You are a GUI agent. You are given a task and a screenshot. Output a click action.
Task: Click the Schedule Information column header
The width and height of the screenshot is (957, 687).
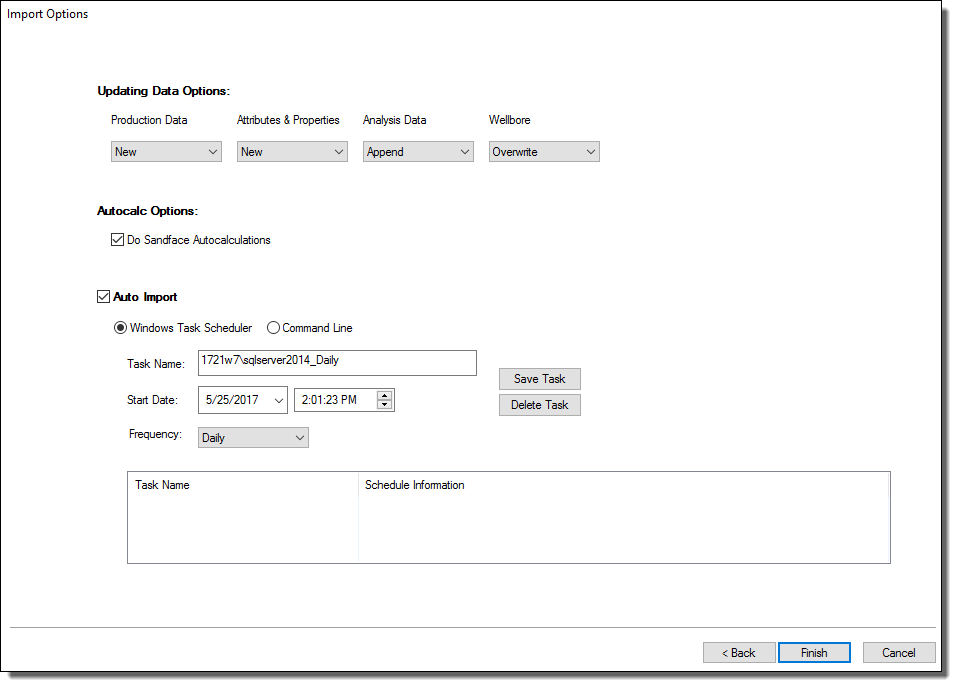pyautogui.click(x=415, y=485)
